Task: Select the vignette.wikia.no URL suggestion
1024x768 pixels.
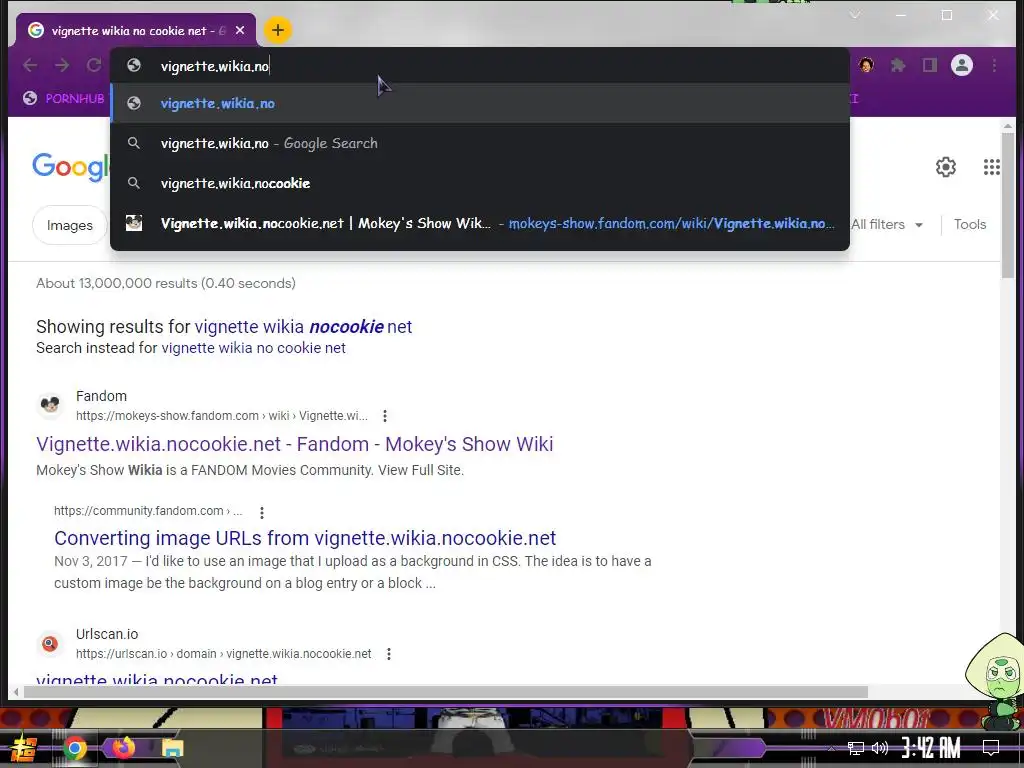Action: 480,103
